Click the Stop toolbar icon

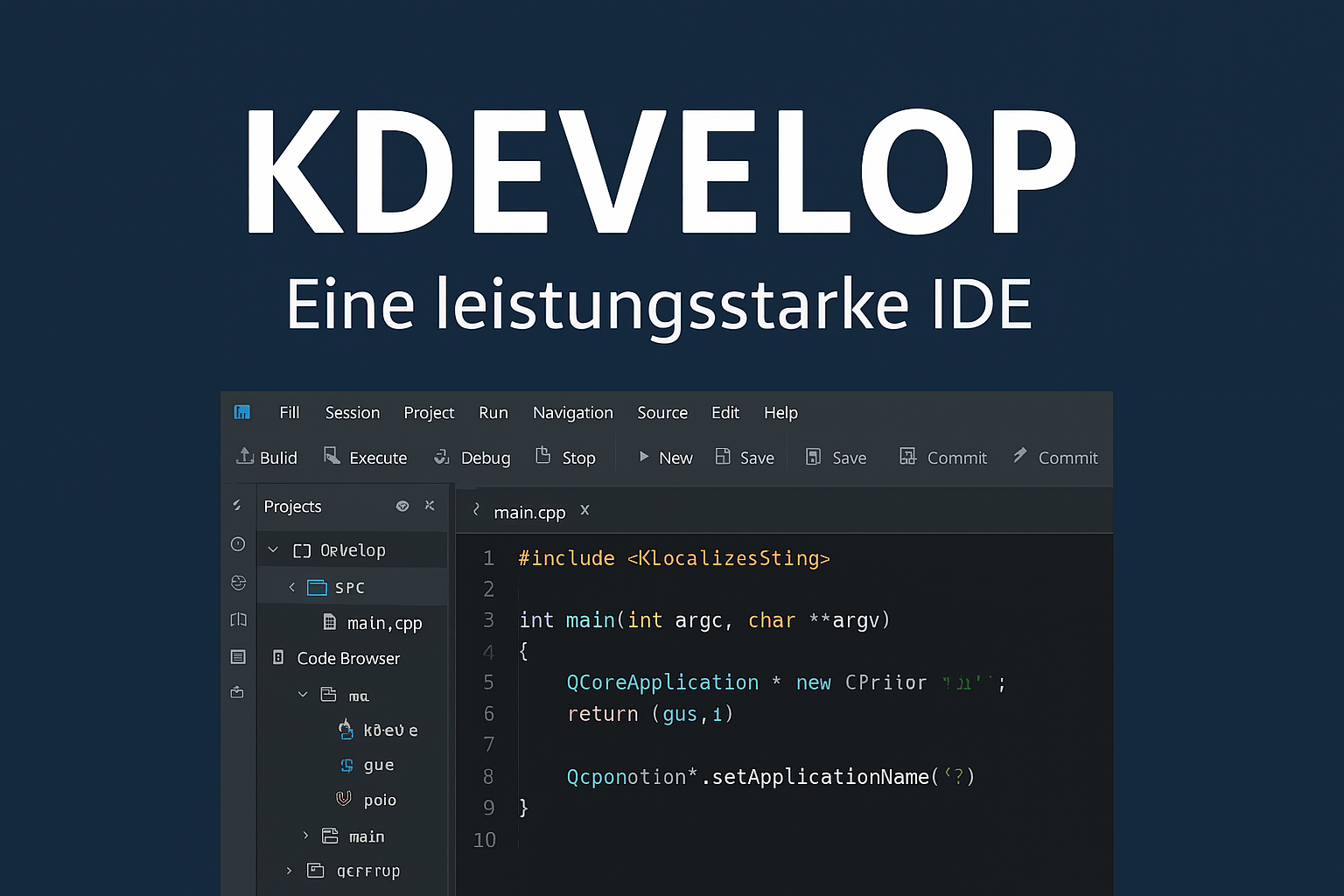[543, 456]
